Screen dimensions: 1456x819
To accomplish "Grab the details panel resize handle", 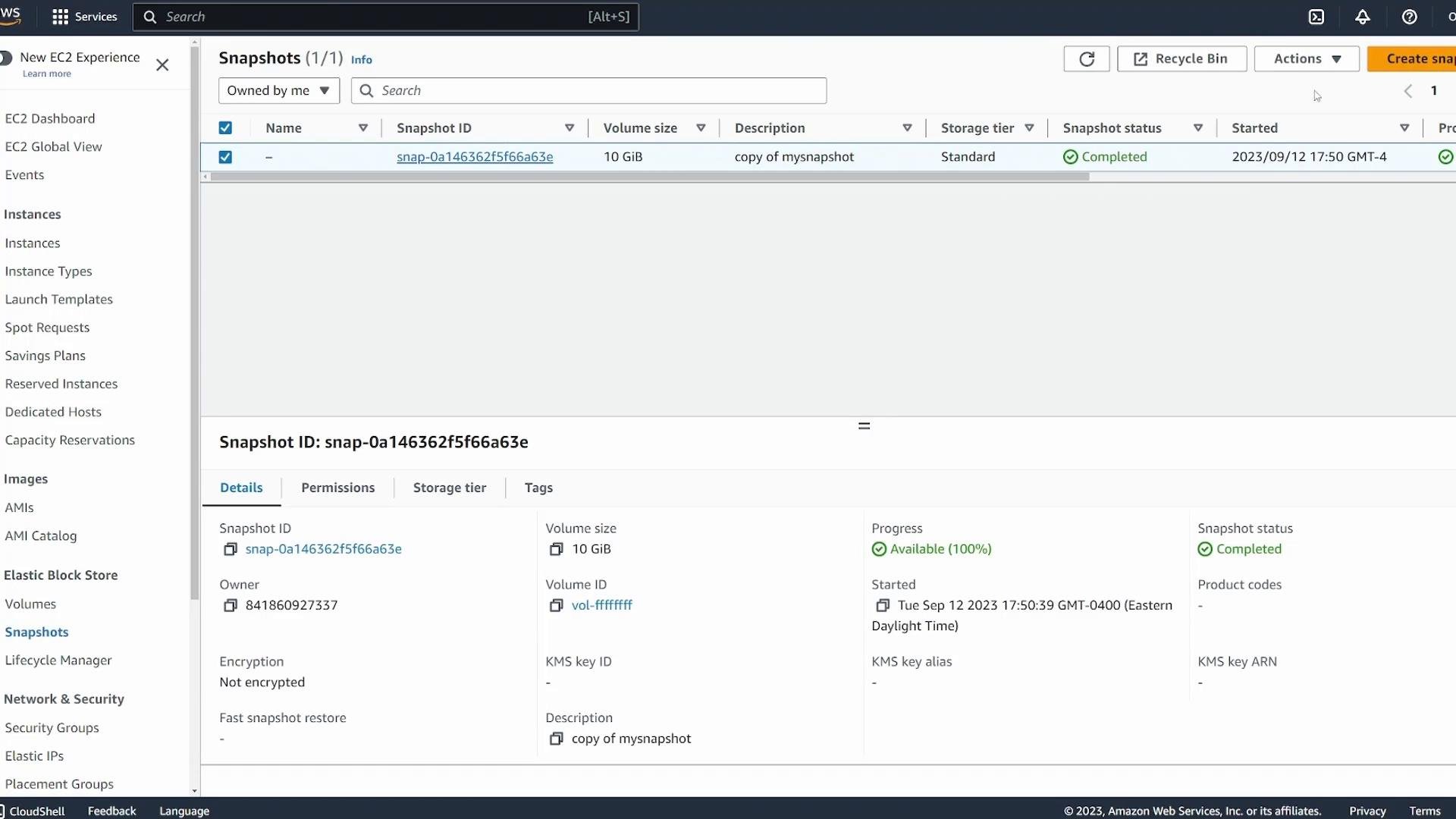I will (x=864, y=426).
